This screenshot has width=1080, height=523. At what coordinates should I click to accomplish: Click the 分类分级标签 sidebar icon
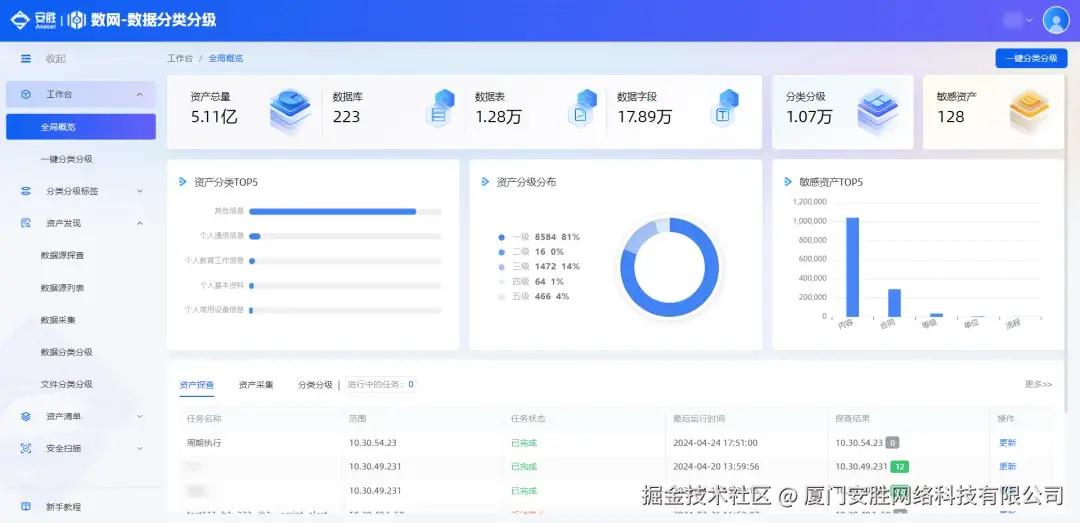[x=26, y=191]
